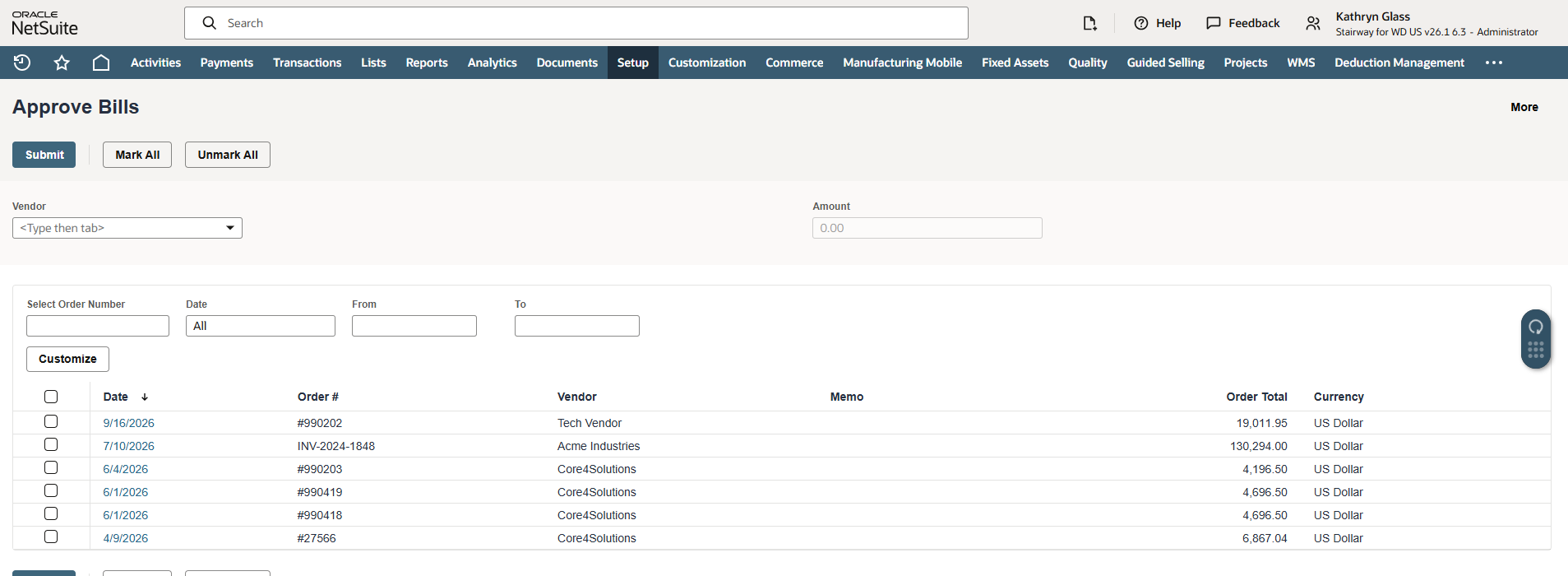Image resolution: width=1568 pixels, height=576 pixels.
Task: Open the Projects menu
Action: pos(1245,63)
